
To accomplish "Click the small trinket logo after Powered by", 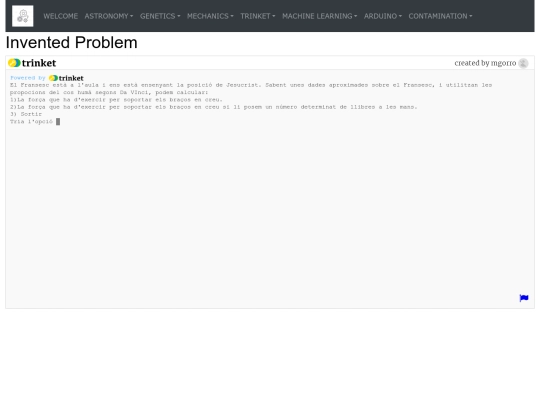I will 66,78.
